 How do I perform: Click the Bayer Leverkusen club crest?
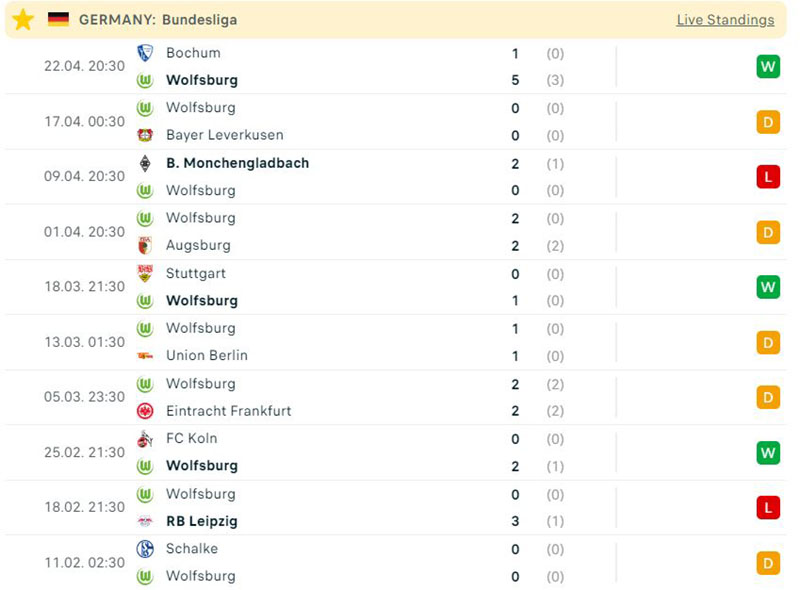pyautogui.click(x=145, y=135)
